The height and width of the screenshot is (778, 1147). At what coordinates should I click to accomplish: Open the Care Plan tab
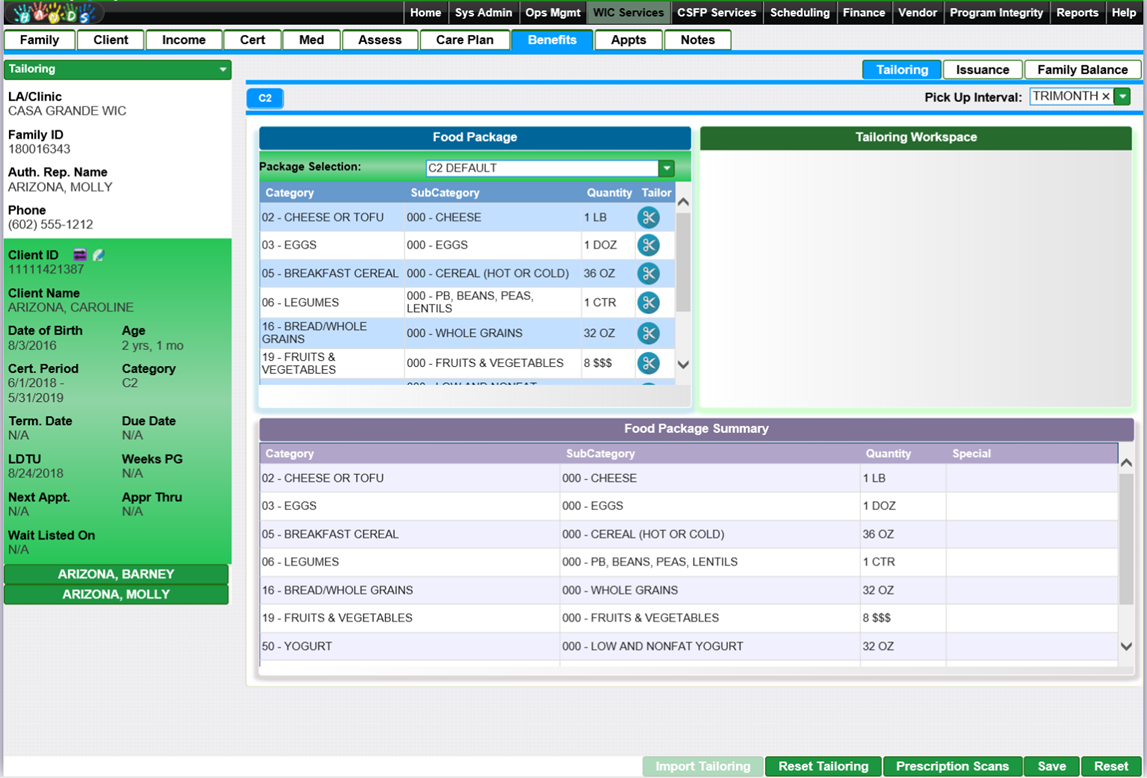pyautogui.click(x=464, y=40)
